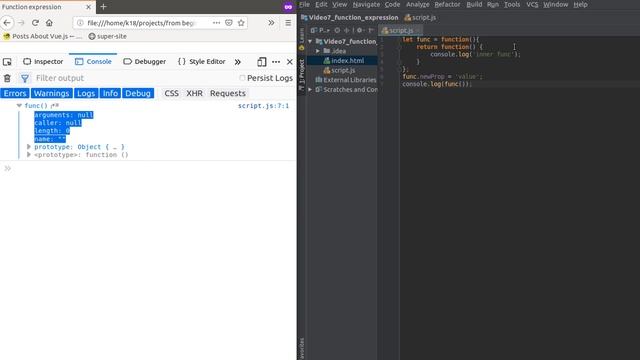640x360 pixels.
Task: Open the IDE Run menu
Action: click(x=493, y=4)
